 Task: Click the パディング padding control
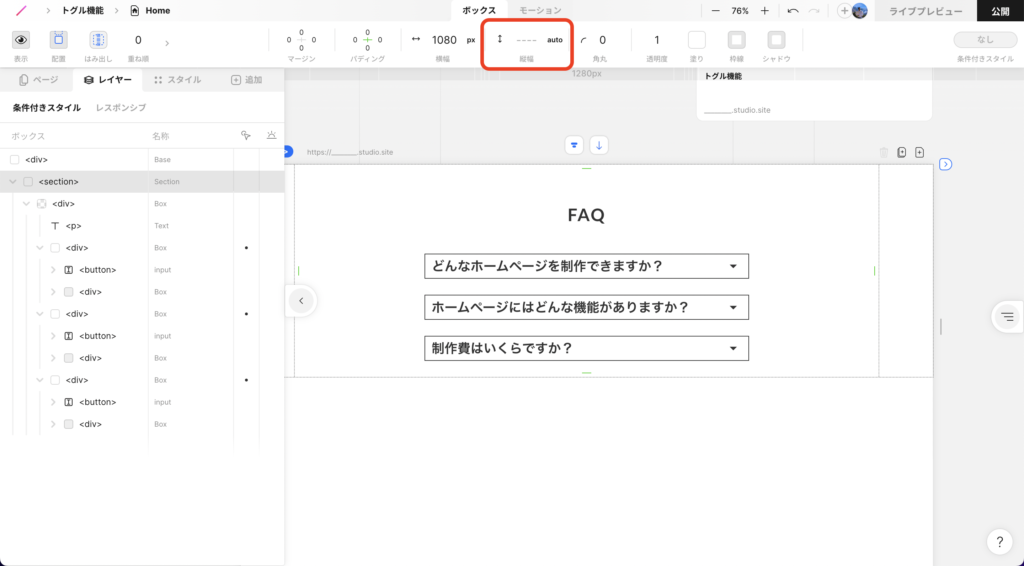pos(367,40)
